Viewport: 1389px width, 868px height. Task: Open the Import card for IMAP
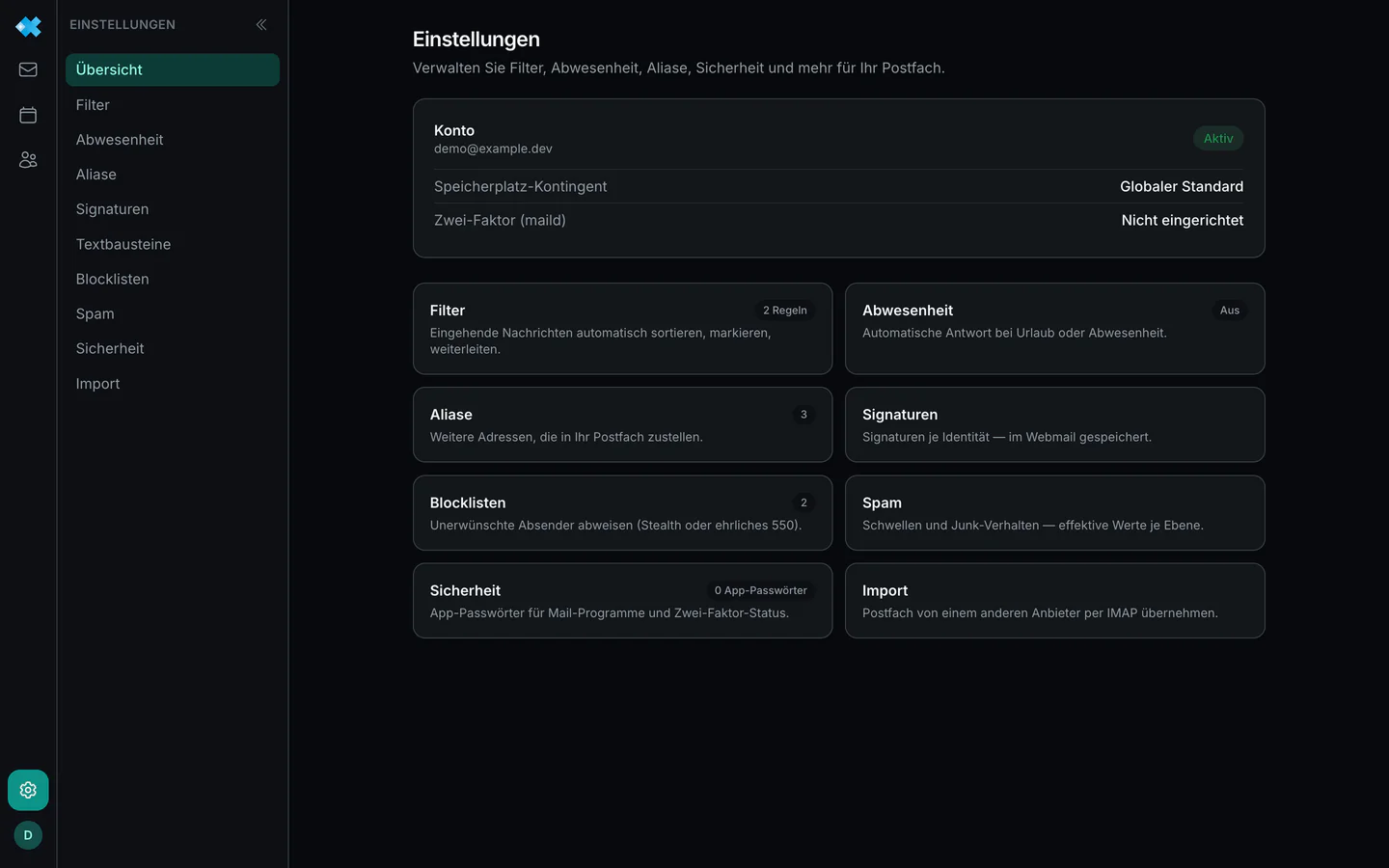(1054, 601)
